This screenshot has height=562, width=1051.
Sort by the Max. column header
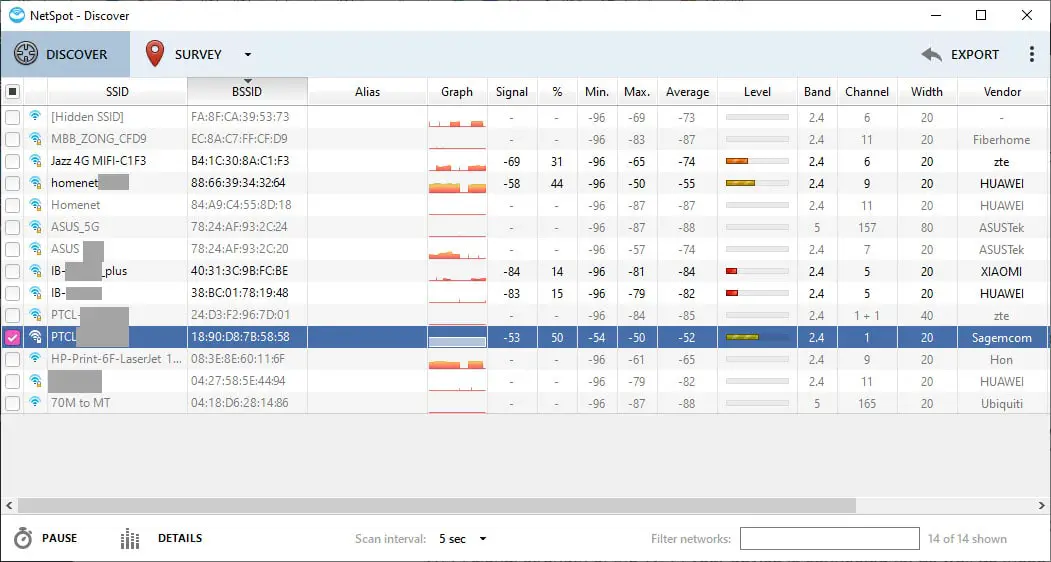coord(637,92)
